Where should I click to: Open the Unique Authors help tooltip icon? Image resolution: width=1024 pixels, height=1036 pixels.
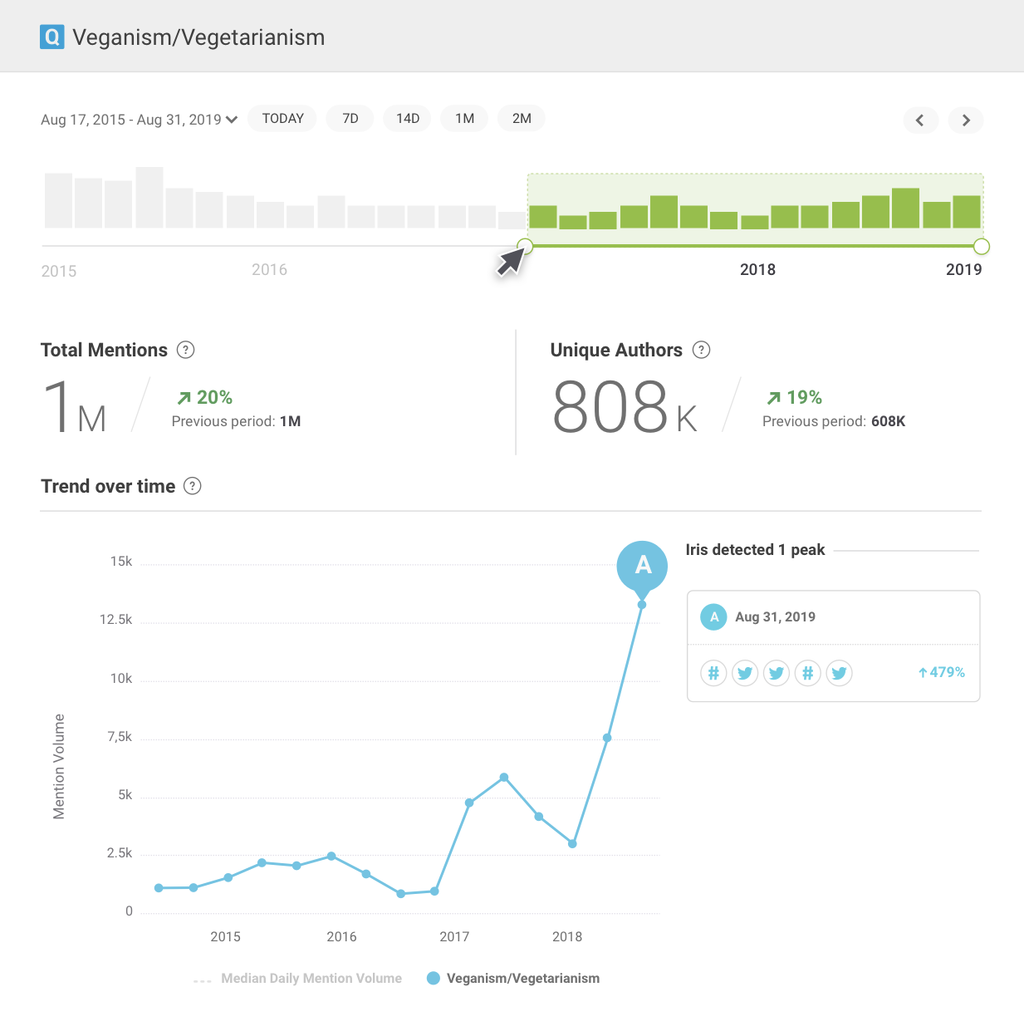[x=701, y=350]
